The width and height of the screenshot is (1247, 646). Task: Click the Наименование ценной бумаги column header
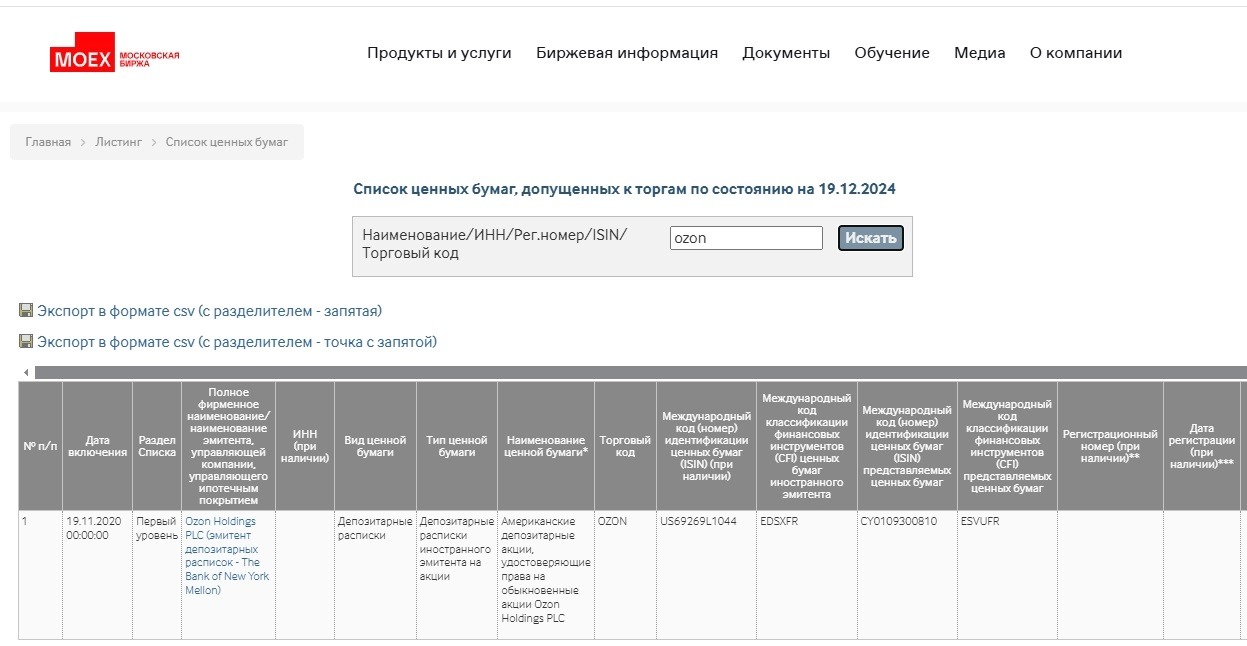[546, 446]
